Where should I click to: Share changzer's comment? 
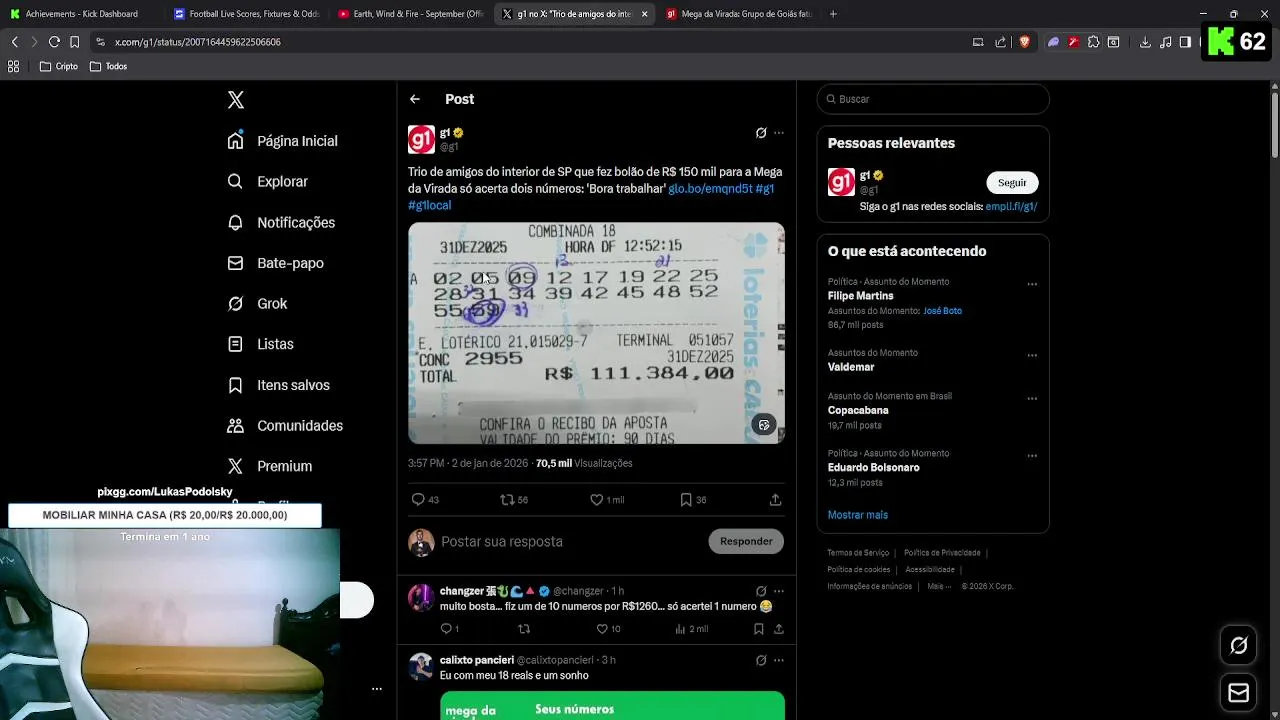click(x=779, y=629)
